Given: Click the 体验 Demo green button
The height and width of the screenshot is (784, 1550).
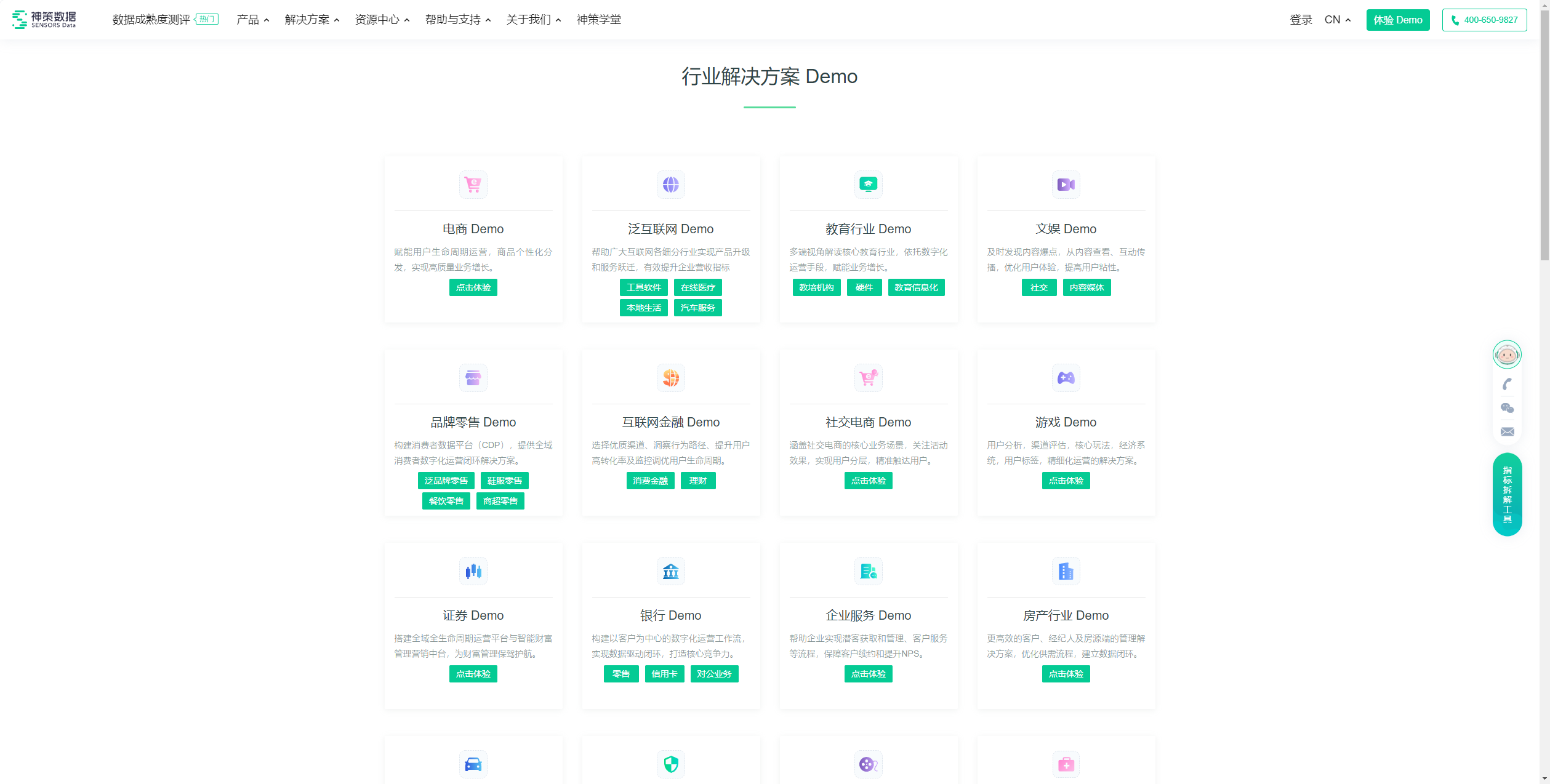Looking at the screenshot, I should coord(1397,20).
